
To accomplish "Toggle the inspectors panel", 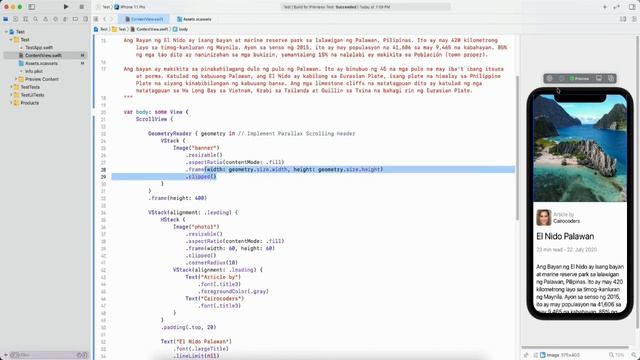I will pos(632,7).
